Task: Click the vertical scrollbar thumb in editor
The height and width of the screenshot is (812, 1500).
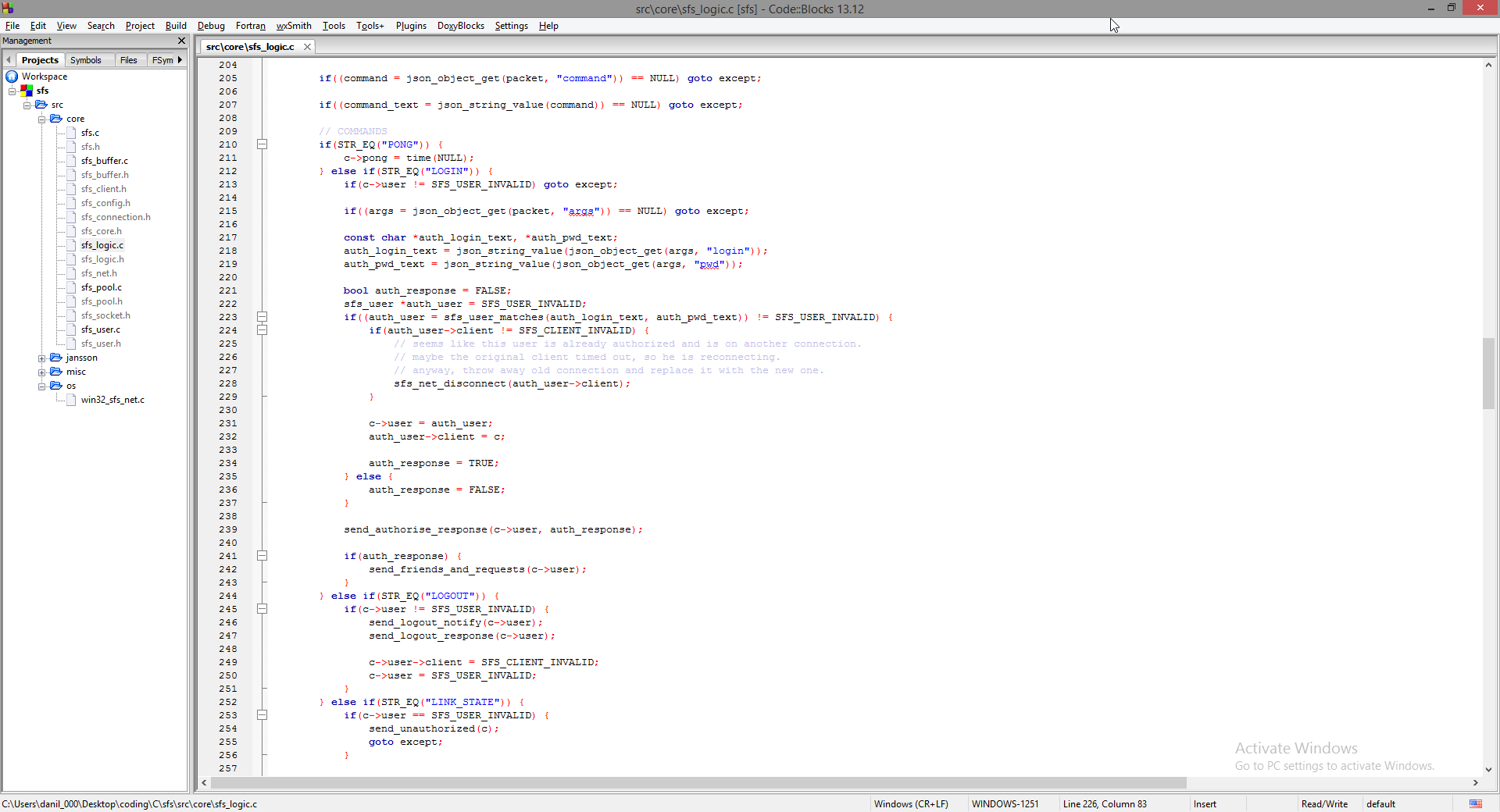Action: pyautogui.click(x=1488, y=373)
